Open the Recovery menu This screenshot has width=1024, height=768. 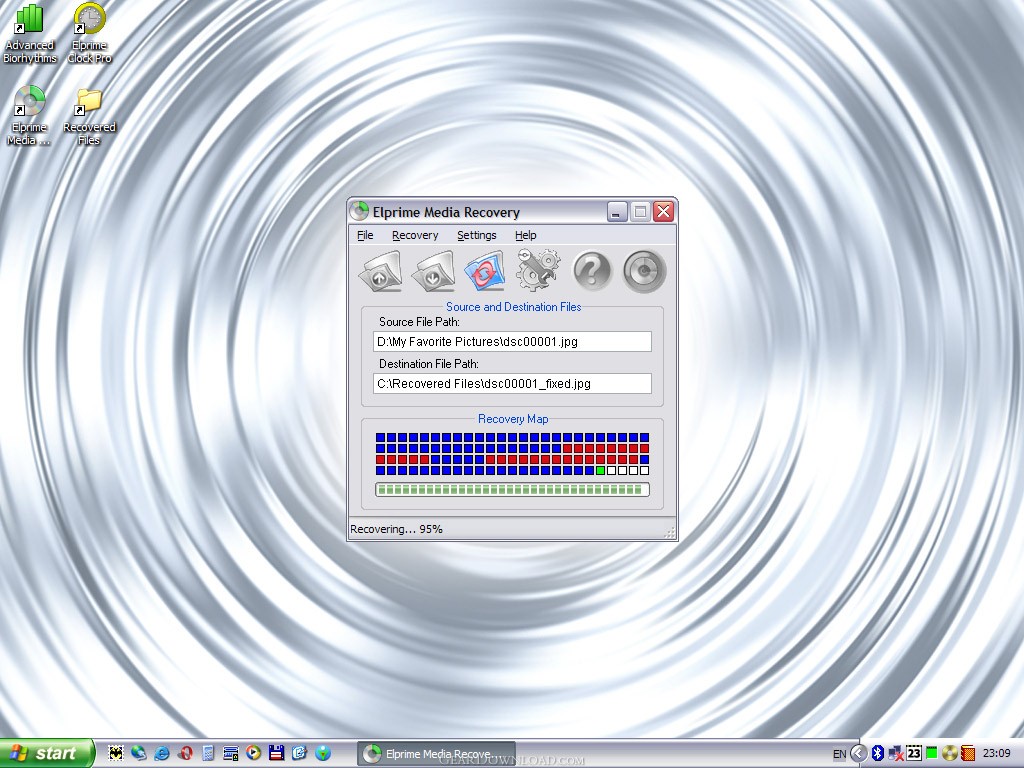tap(415, 235)
